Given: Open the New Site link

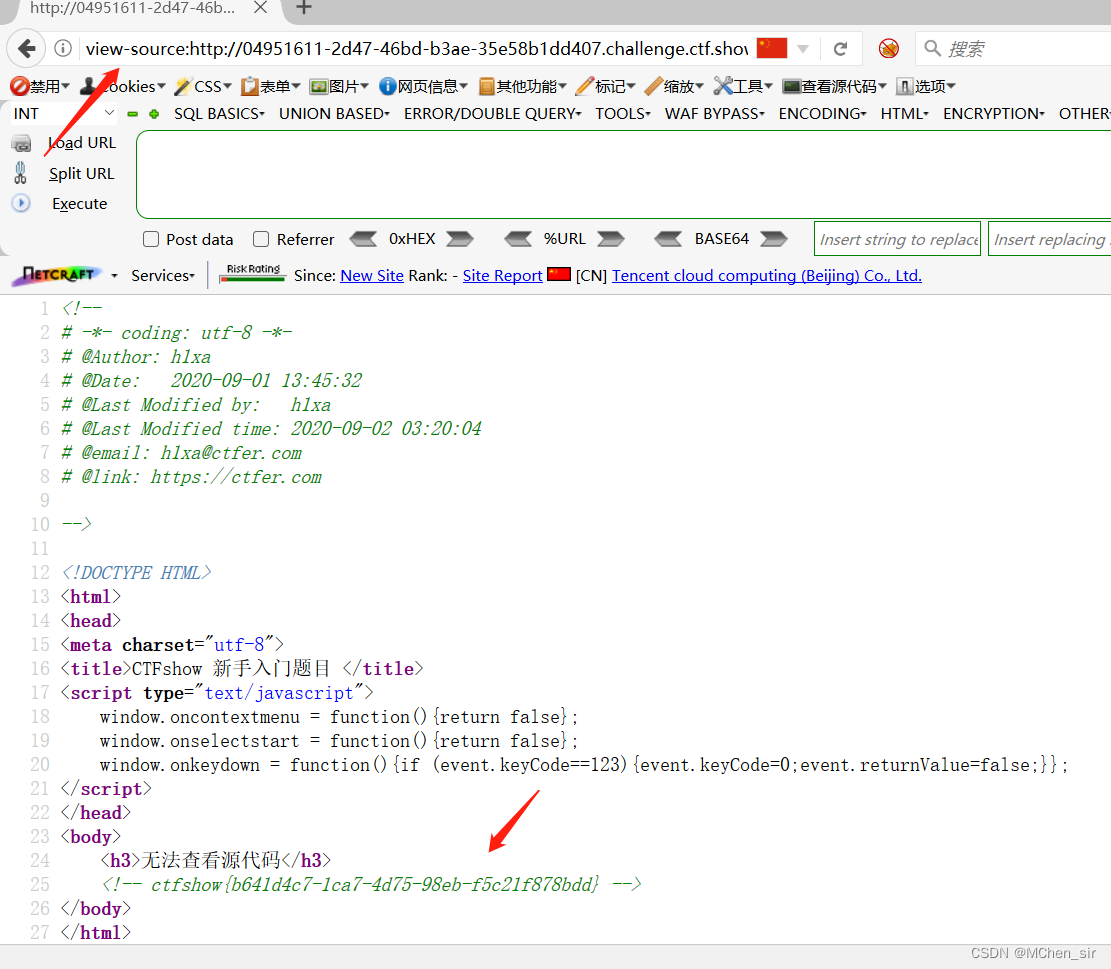Looking at the screenshot, I should coord(371,275).
